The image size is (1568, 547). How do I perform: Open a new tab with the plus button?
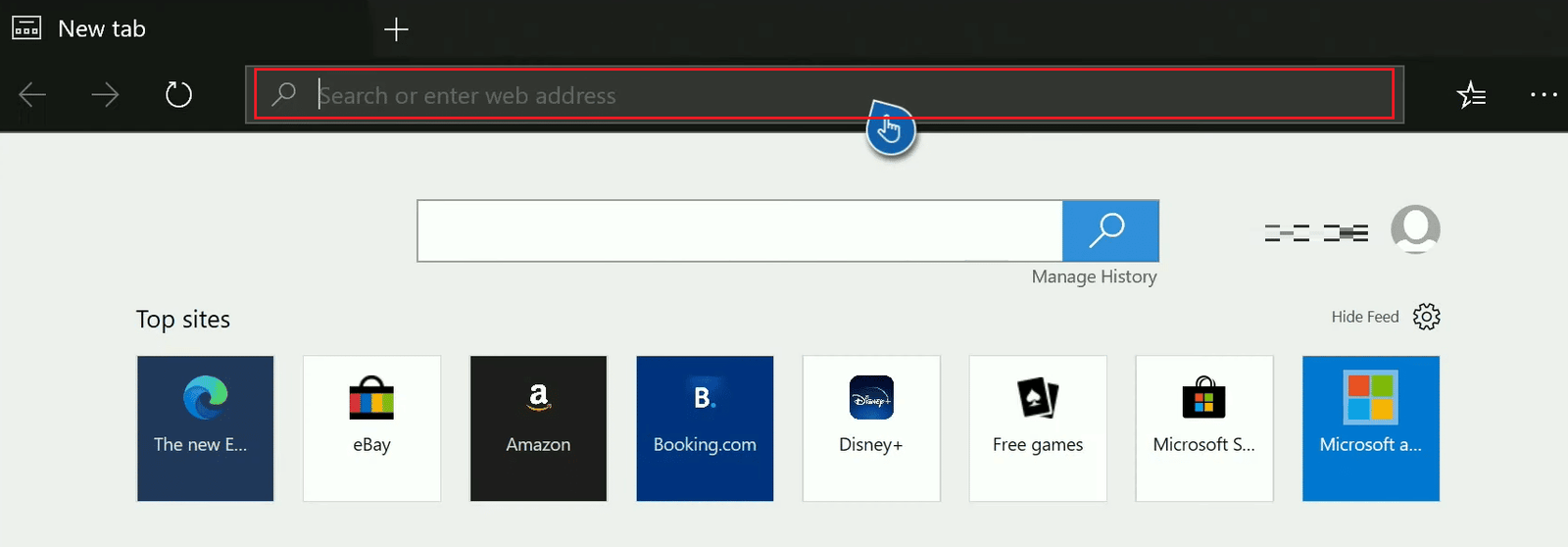tap(396, 29)
